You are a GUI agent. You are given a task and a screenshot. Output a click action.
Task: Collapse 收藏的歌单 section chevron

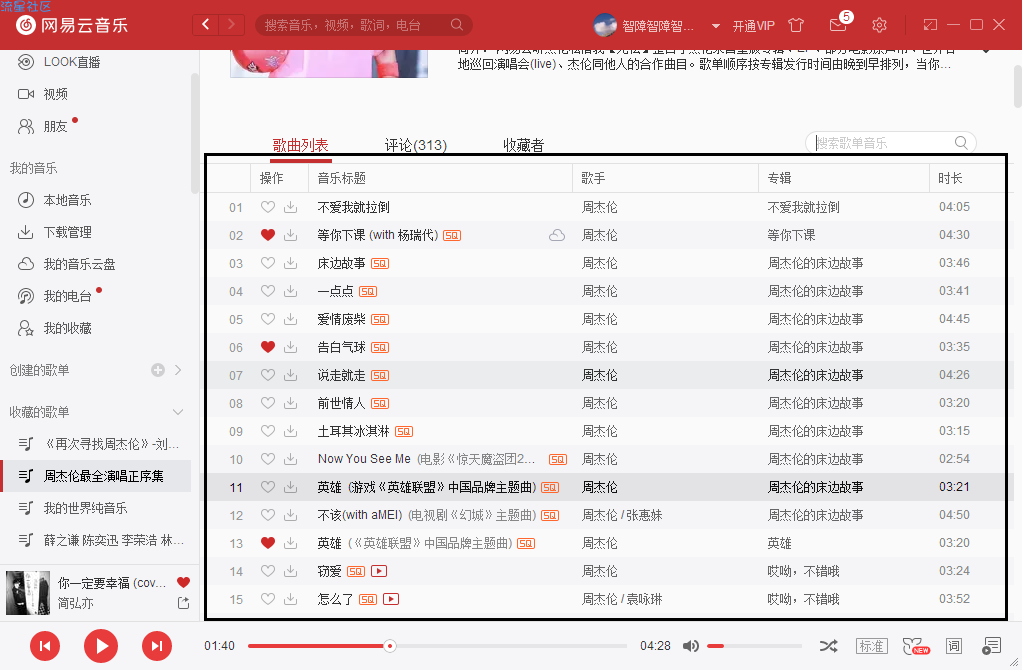coord(178,412)
